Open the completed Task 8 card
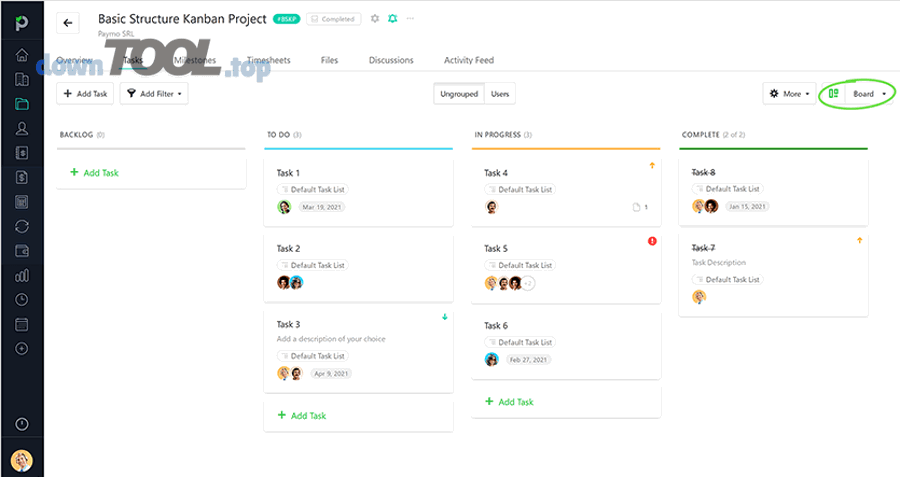The width and height of the screenshot is (900, 477). click(x=773, y=192)
